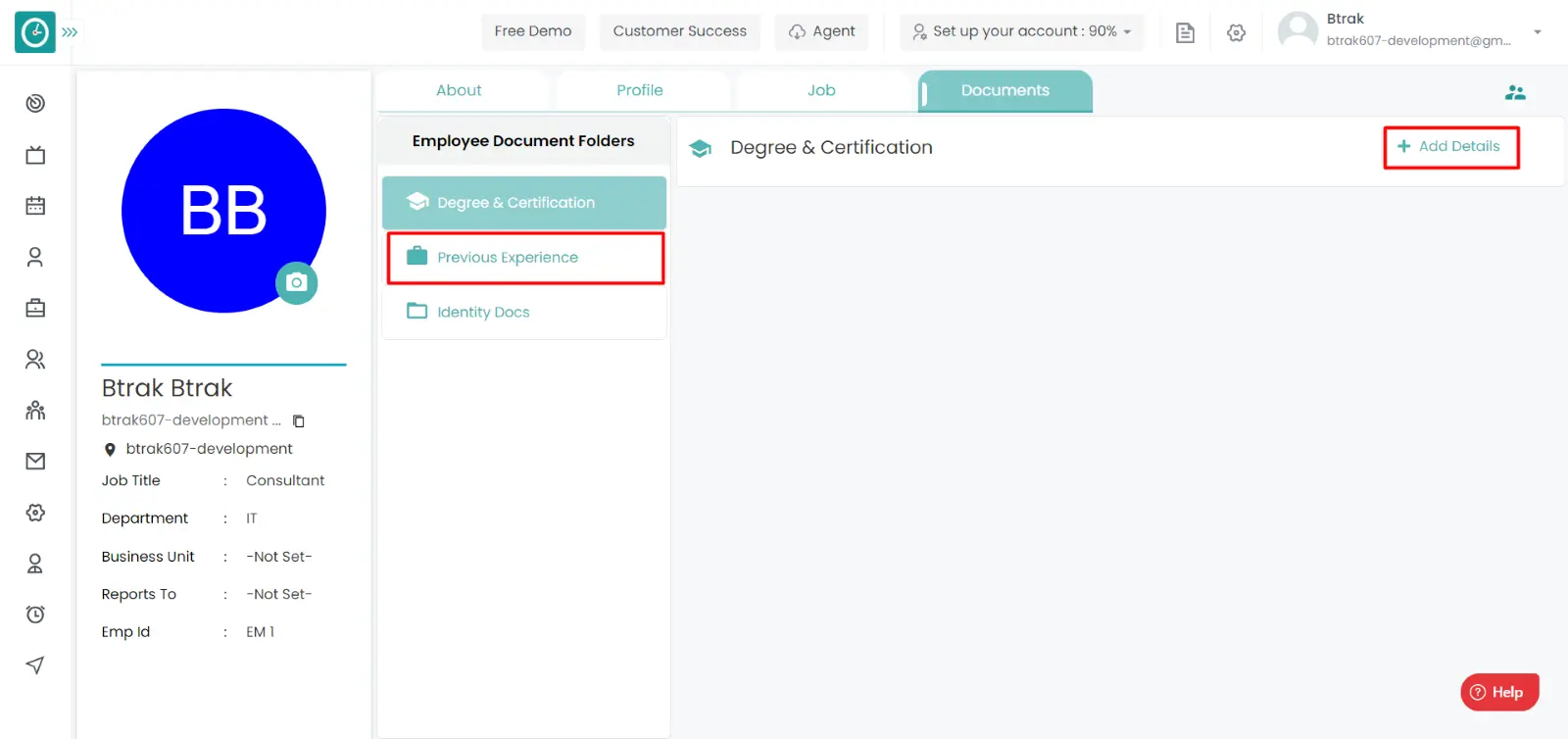Image resolution: width=1568 pixels, height=739 pixels.
Task: Open the paper plane send icon in sidebar
Action: point(35,665)
